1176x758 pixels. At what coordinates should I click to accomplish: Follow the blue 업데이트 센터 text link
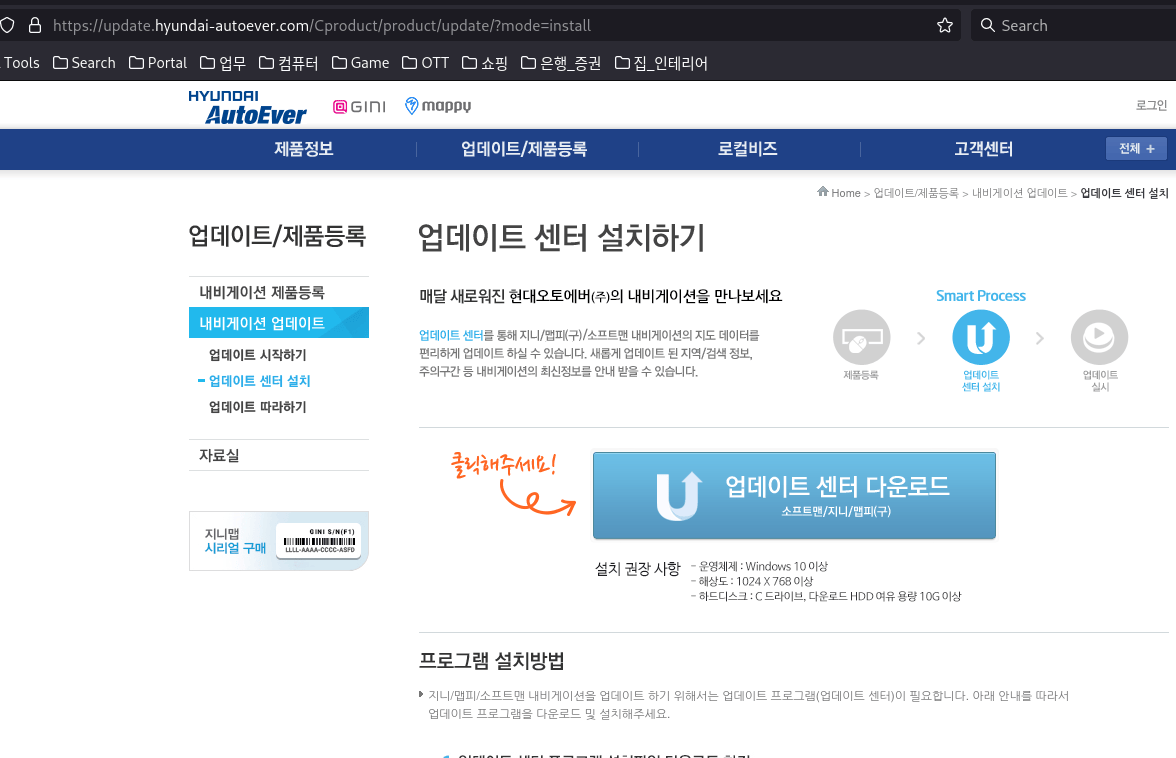tap(451, 335)
